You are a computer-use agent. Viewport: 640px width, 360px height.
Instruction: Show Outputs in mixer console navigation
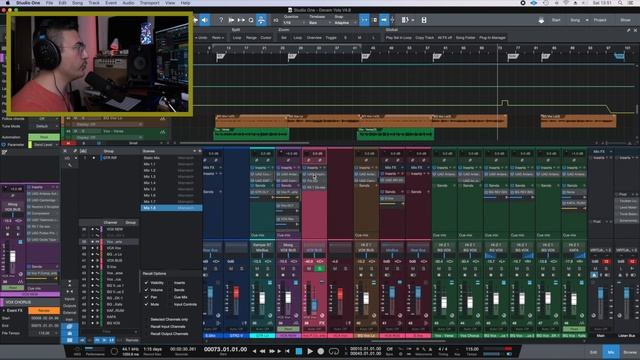pos(69,306)
